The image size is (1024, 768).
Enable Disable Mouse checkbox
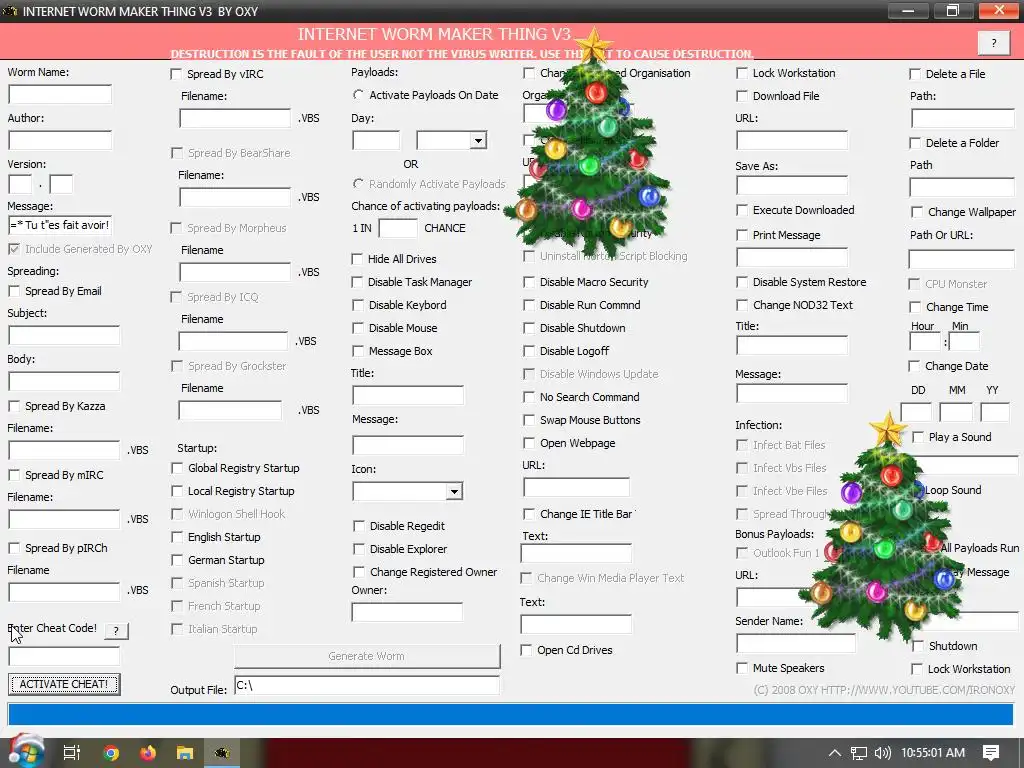click(x=358, y=328)
